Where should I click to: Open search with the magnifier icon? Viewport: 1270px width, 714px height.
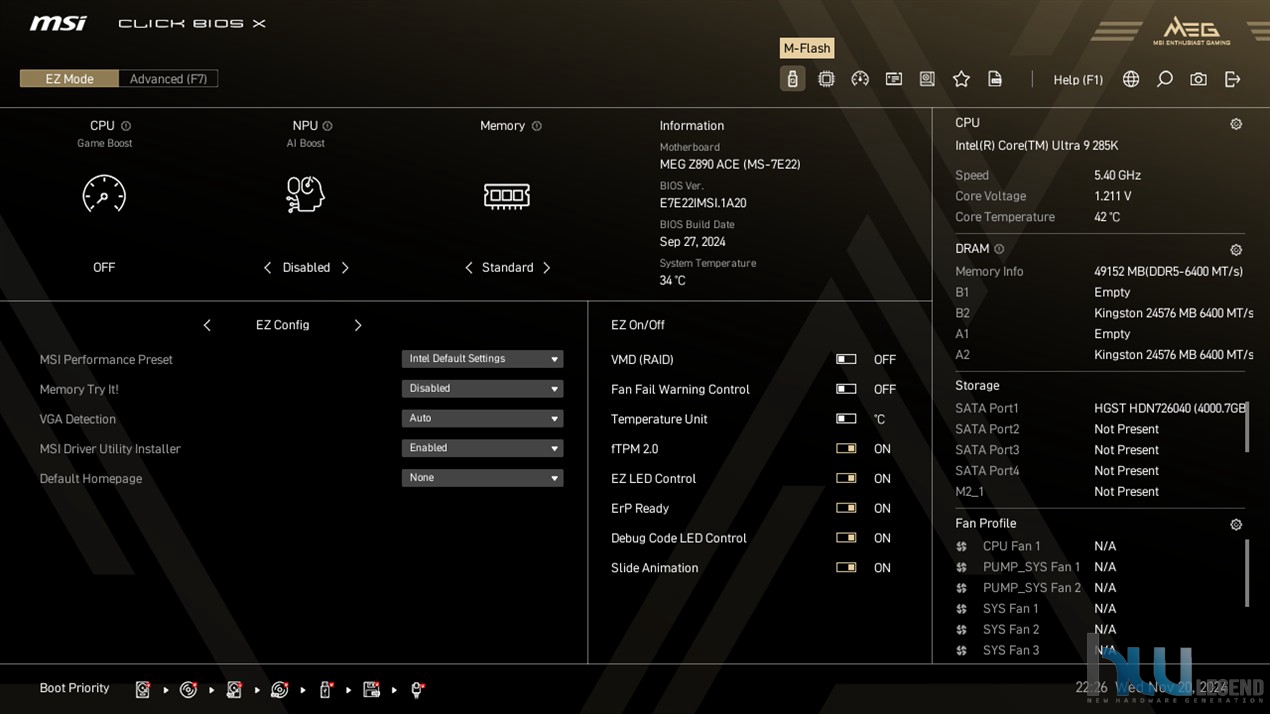pyautogui.click(x=1165, y=79)
